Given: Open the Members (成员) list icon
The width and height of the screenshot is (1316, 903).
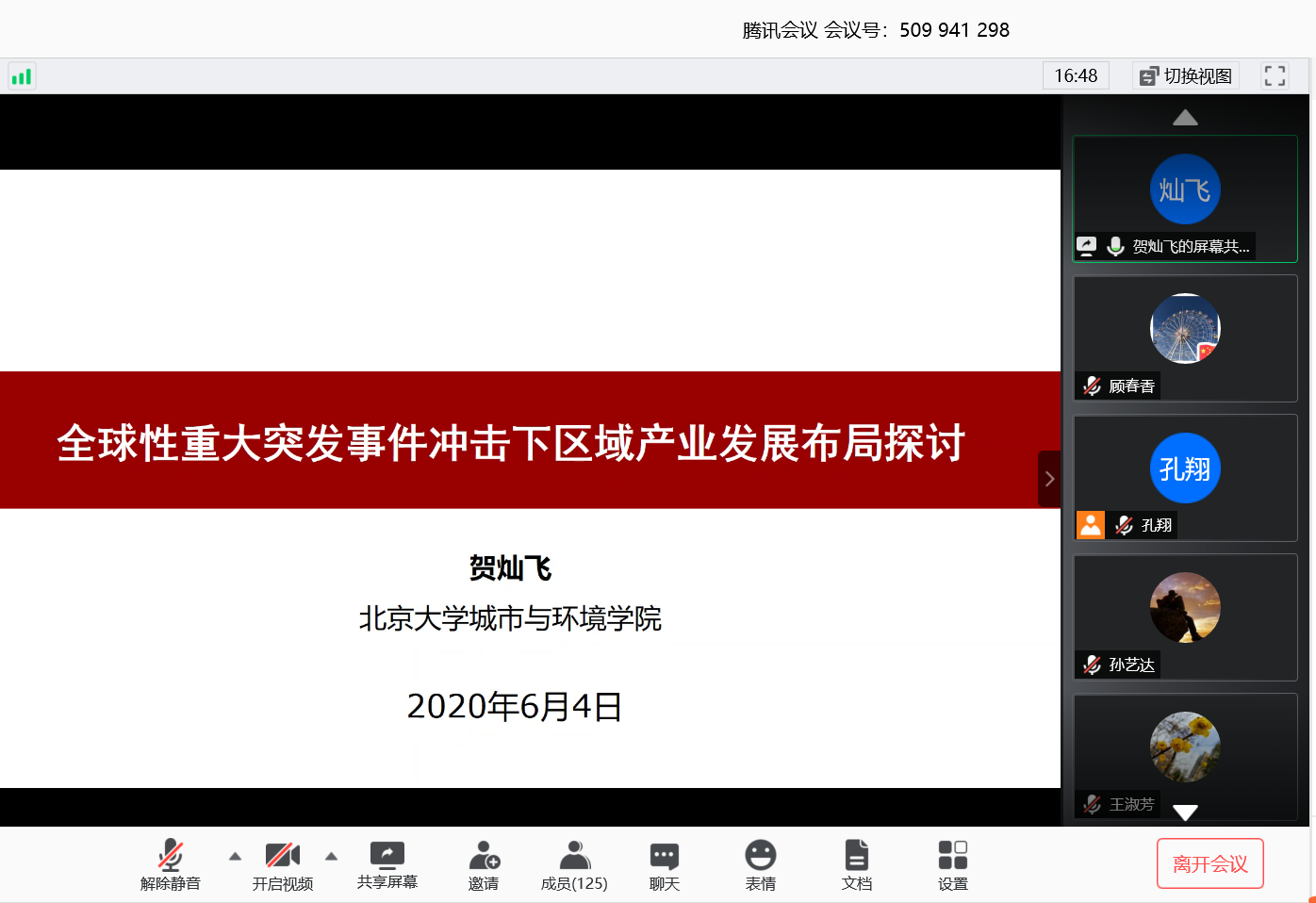Looking at the screenshot, I should 574,856.
